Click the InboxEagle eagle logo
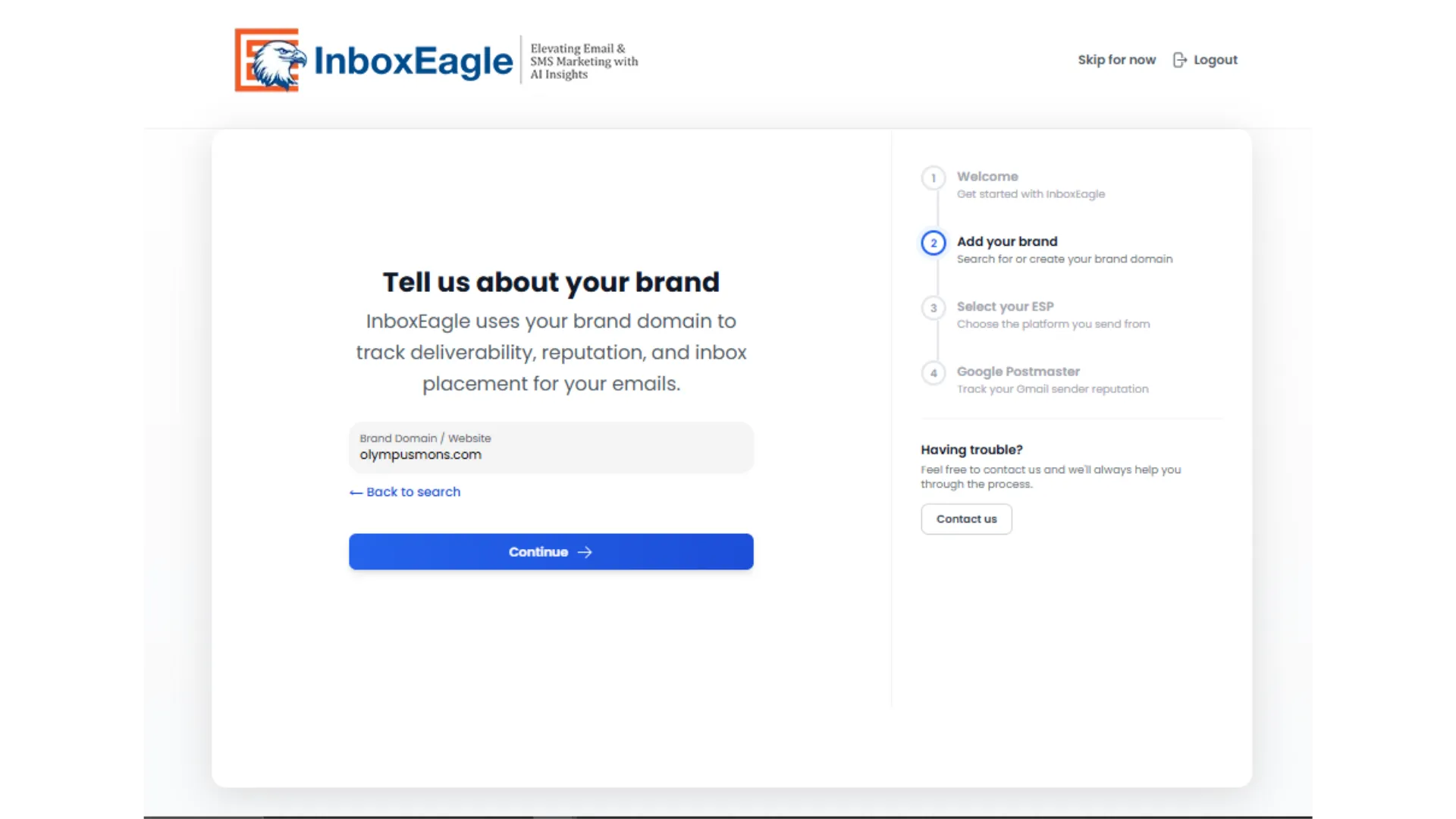This screenshot has width=1456, height=819. [x=271, y=60]
